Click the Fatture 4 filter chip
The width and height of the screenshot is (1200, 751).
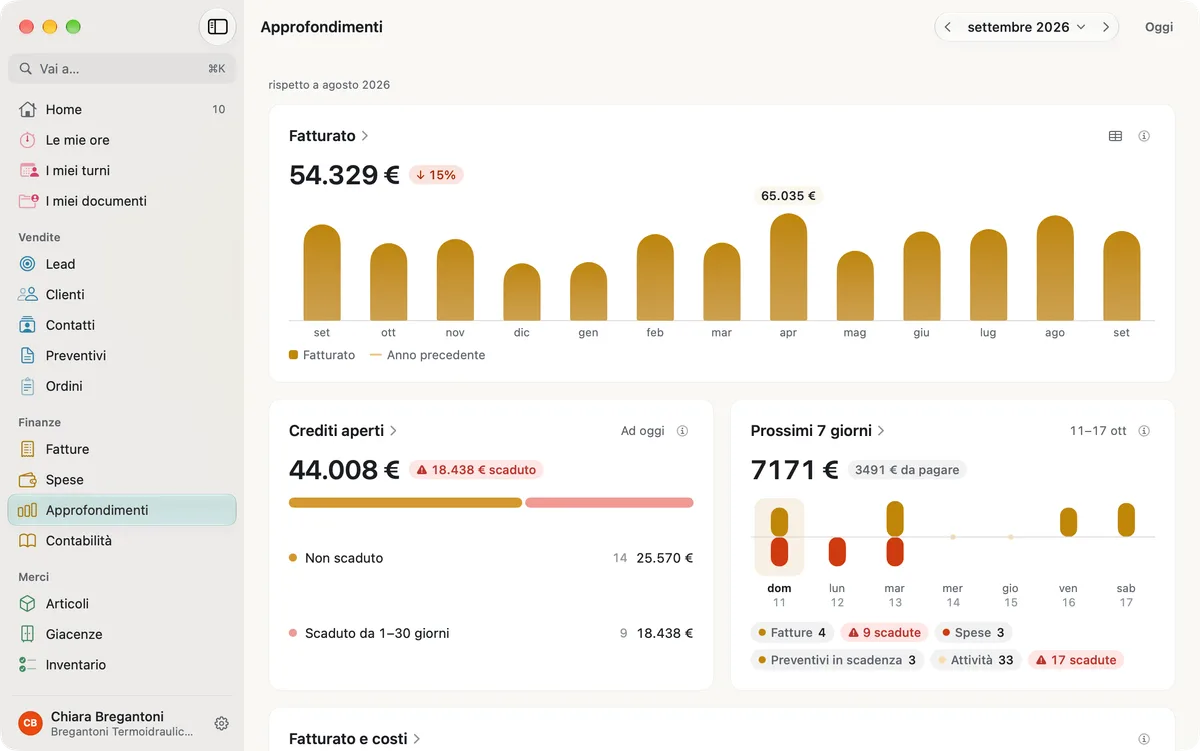[x=792, y=633]
